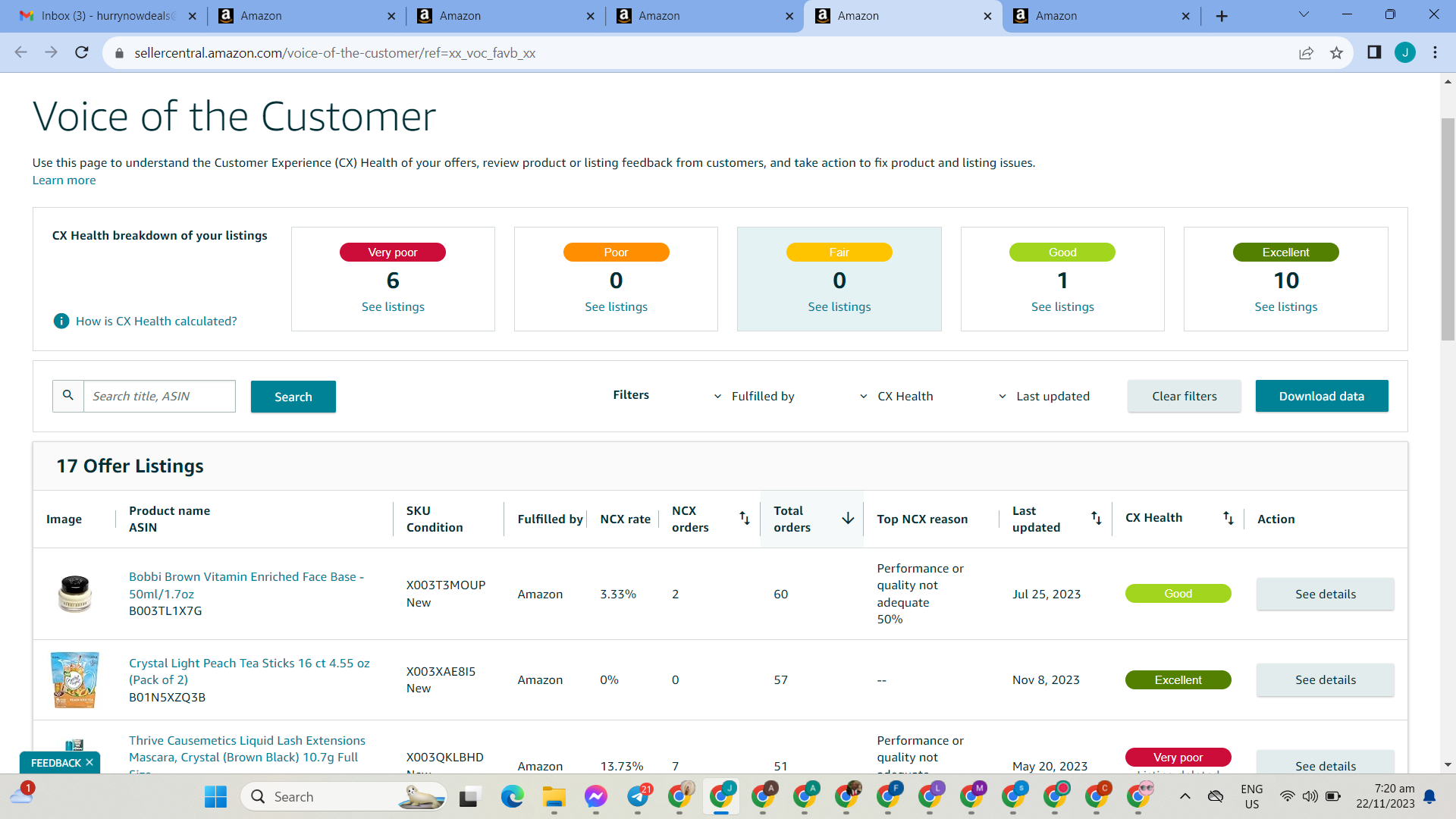
Task: Click the Wi-Fi icon in the system tray
Action: pos(1287,796)
